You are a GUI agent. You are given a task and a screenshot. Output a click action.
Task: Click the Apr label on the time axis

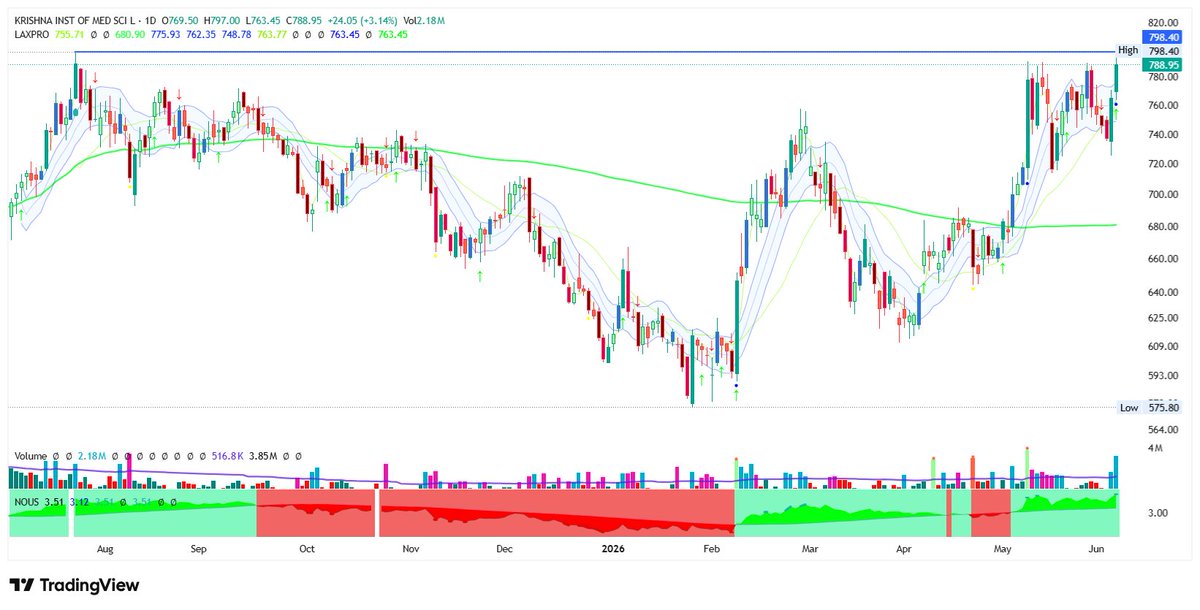click(x=904, y=549)
